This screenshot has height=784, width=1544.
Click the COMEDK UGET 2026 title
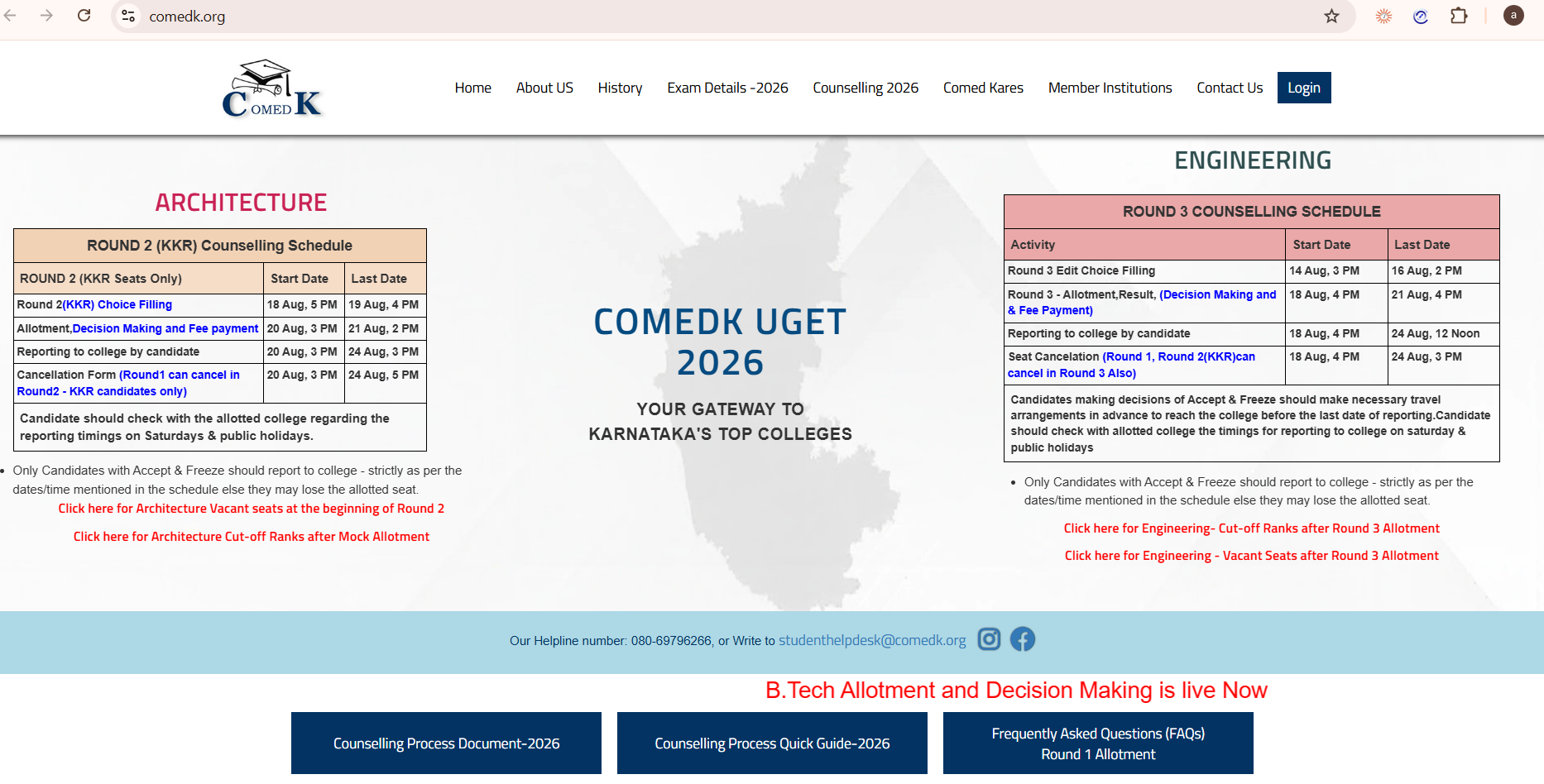tap(720, 342)
